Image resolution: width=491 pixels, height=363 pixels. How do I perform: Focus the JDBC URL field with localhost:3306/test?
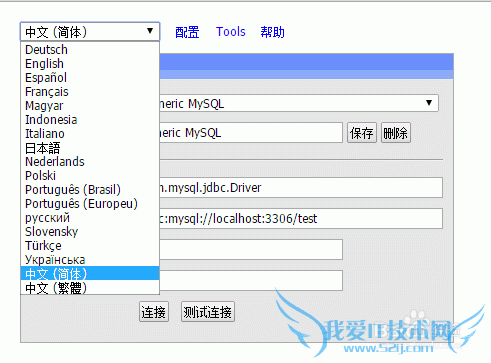pos(301,219)
